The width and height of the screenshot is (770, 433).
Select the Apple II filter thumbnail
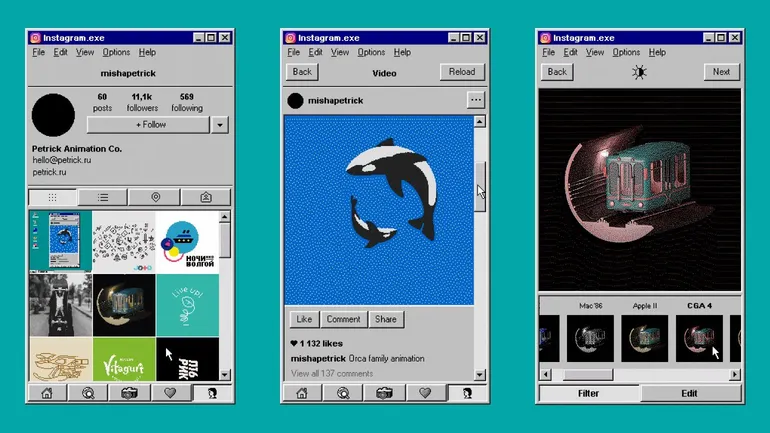(x=645, y=336)
